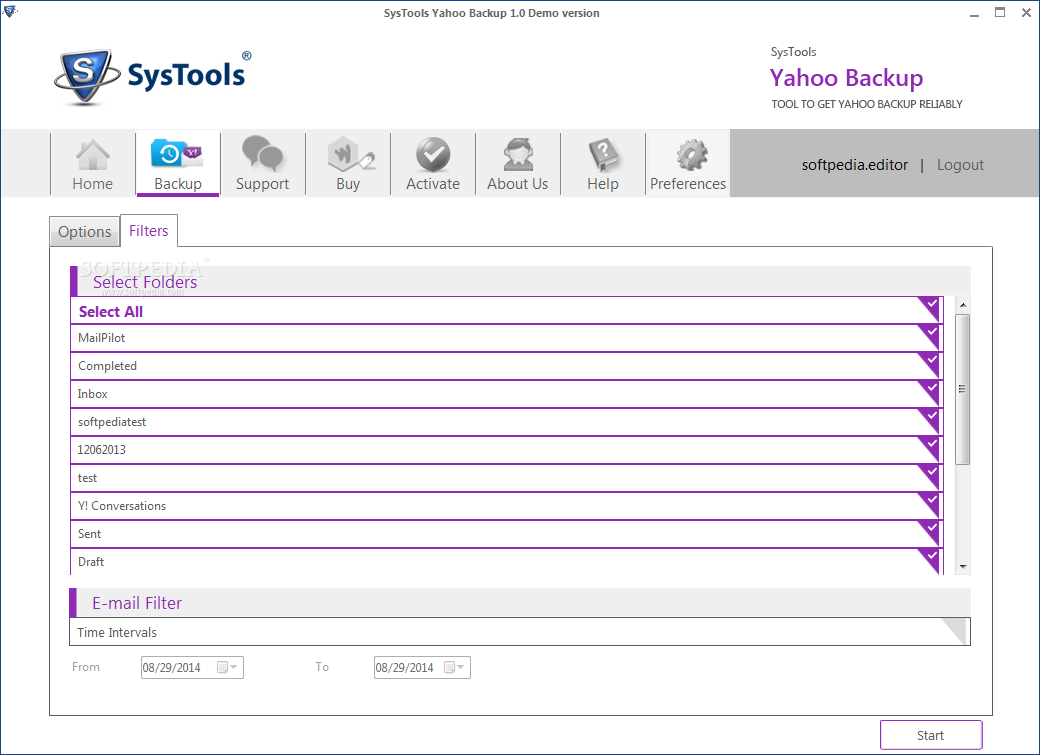
Task: Select the MailPilot folder name
Action: coord(101,338)
